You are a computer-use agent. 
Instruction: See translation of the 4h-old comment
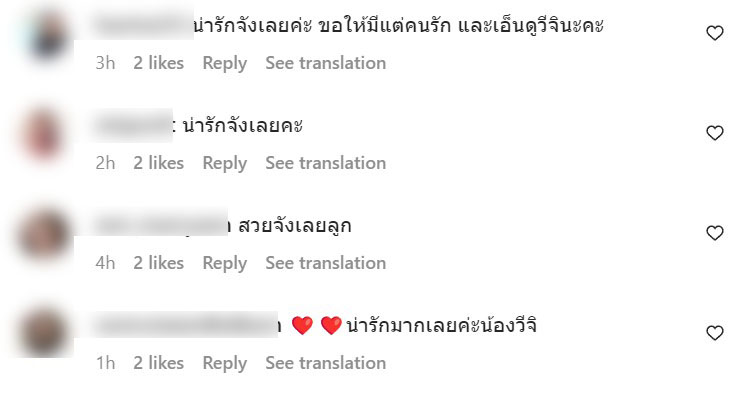point(326,263)
